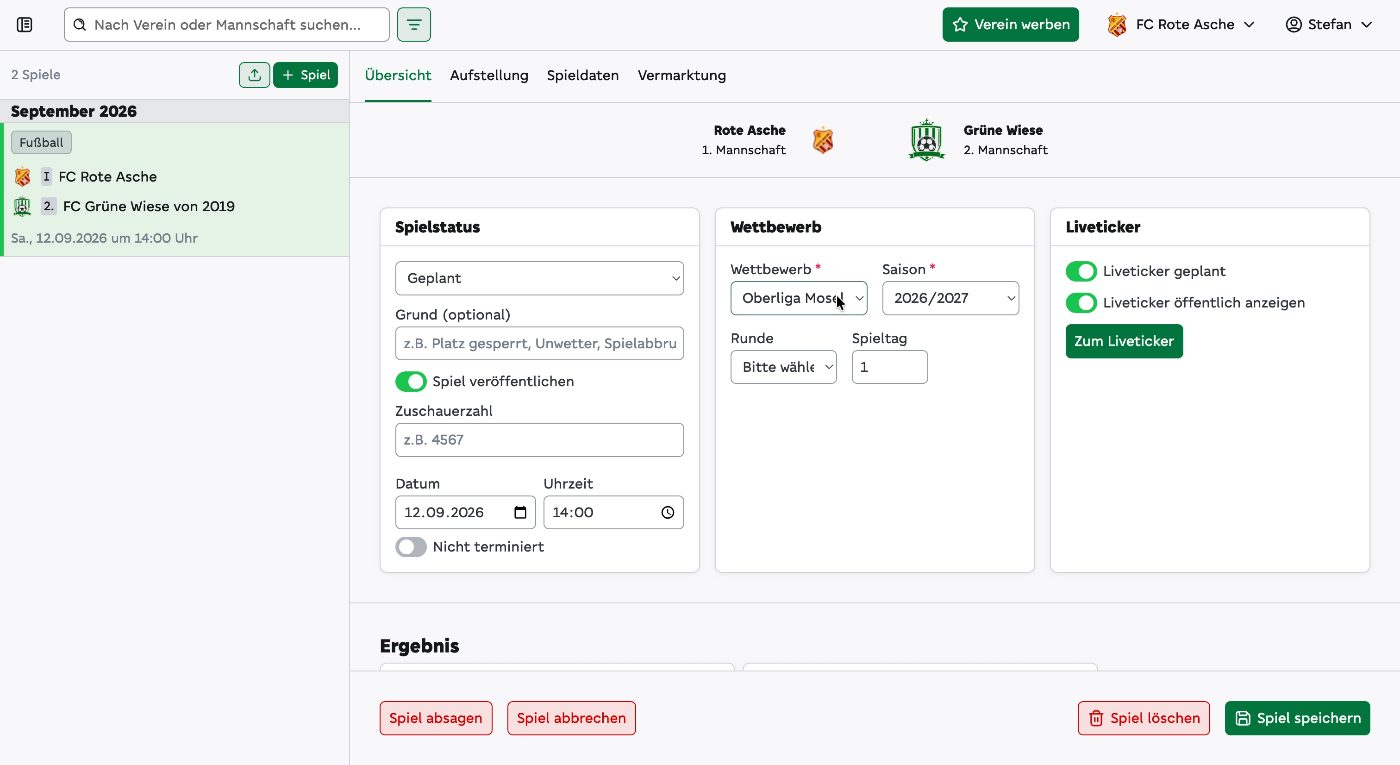Click the Rote Asche crest in the match header
The image size is (1400, 765).
coord(823,140)
